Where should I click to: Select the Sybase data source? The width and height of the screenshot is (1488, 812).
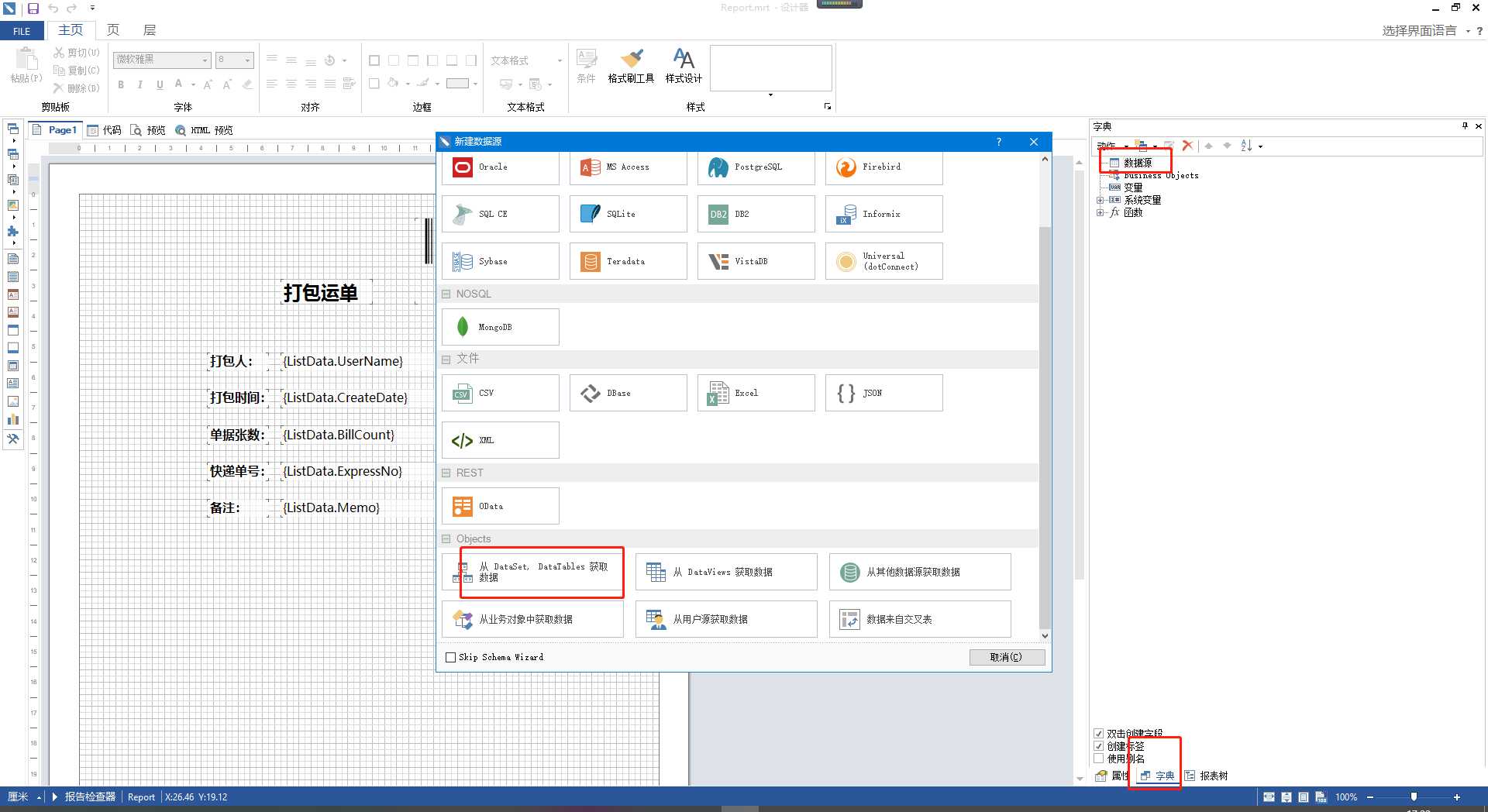(500, 261)
